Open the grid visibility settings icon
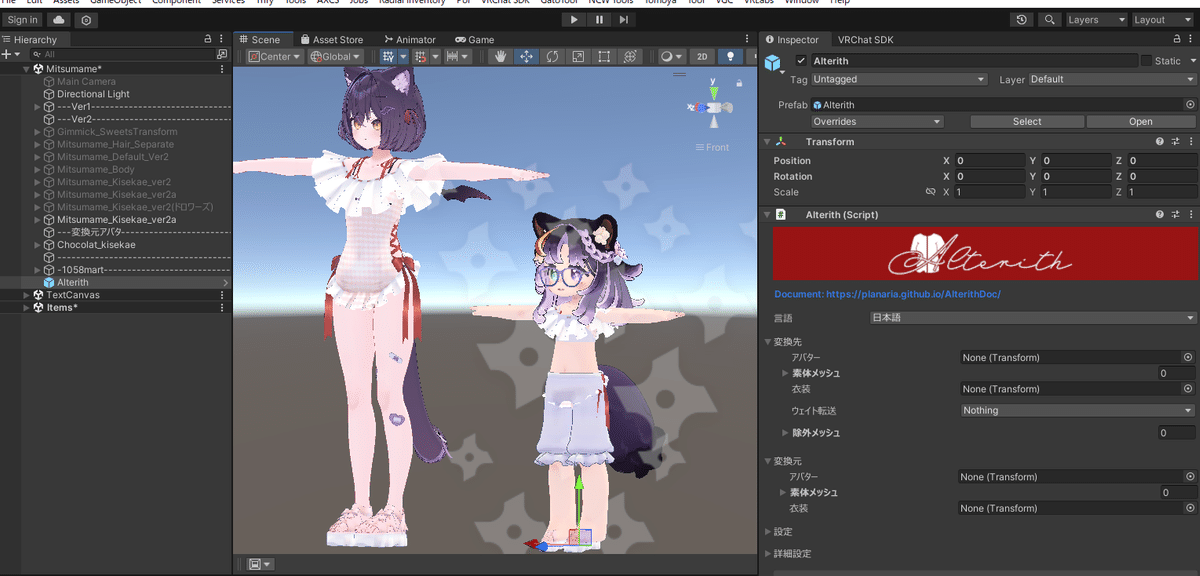 [x=386, y=56]
